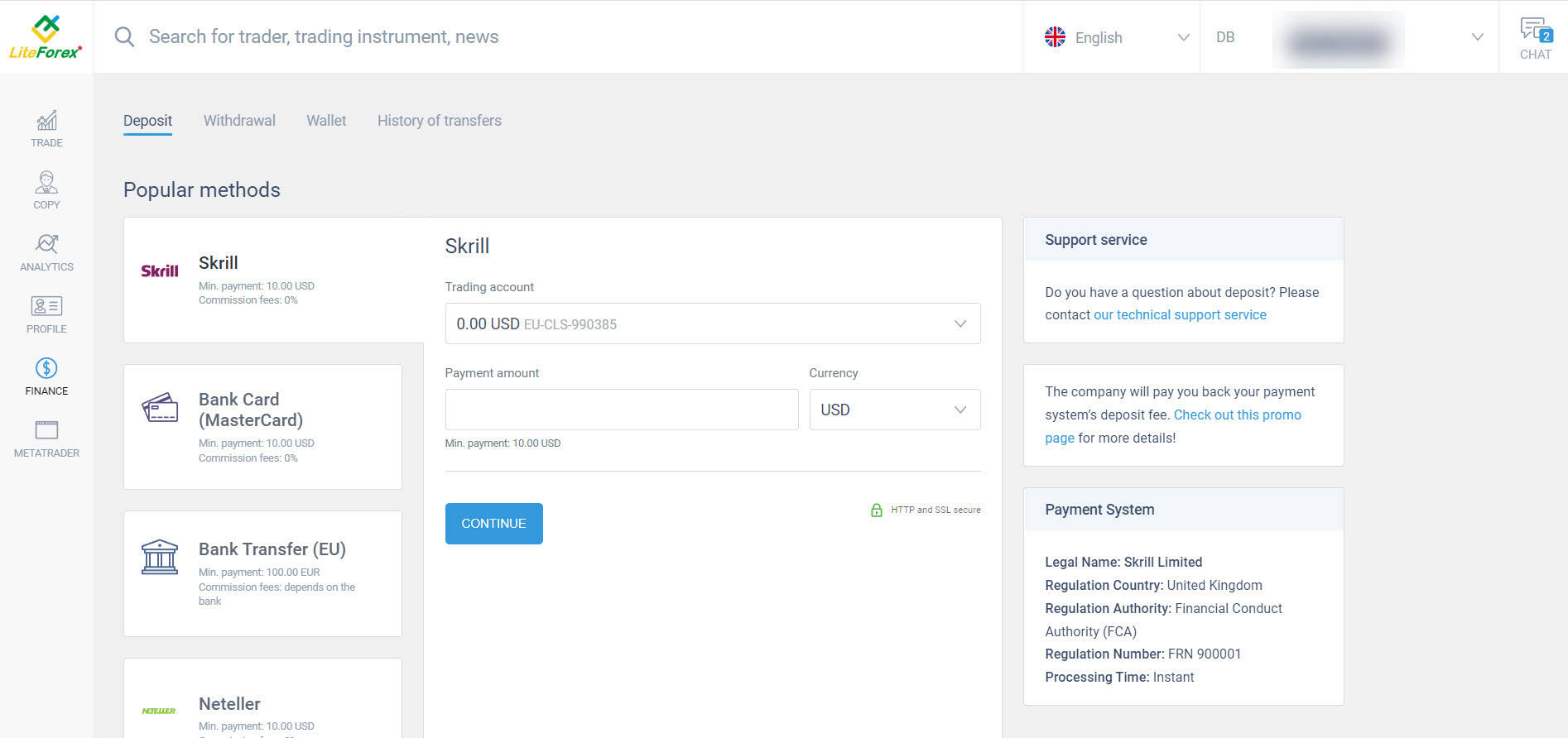Click 'Processing Time: Instant' text
Image resolution: width=1568 pixels, height=738 pixels.
pos(1119,677)
